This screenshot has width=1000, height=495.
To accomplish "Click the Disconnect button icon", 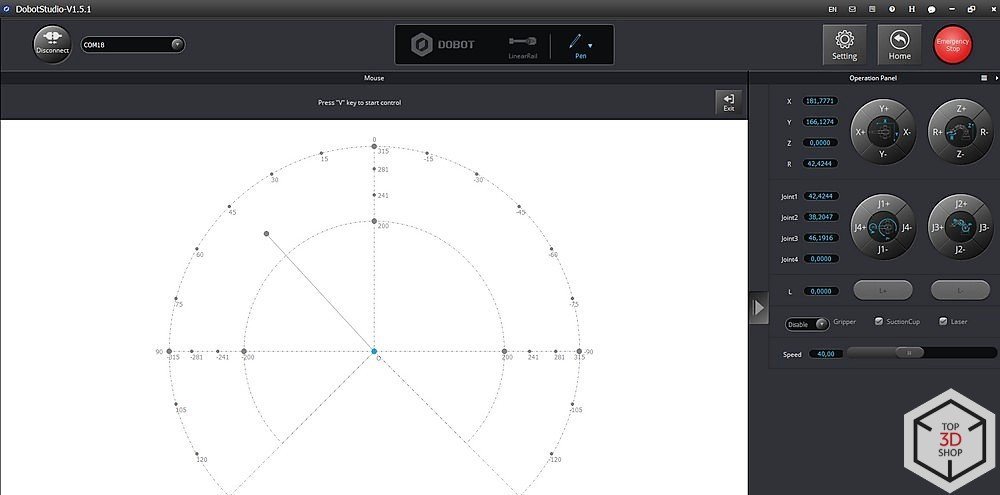I will pos(53,43).
